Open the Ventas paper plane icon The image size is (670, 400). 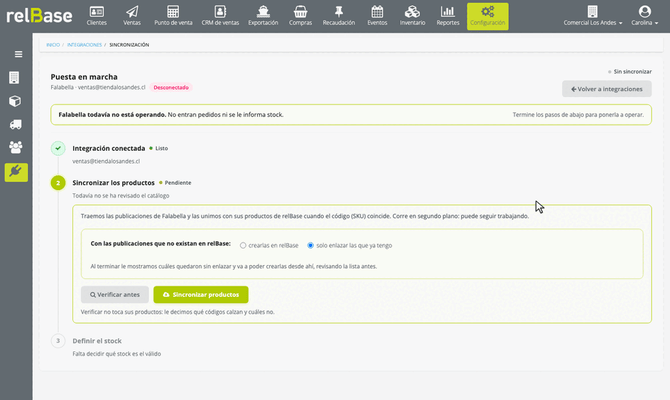[x=132, y=11]
